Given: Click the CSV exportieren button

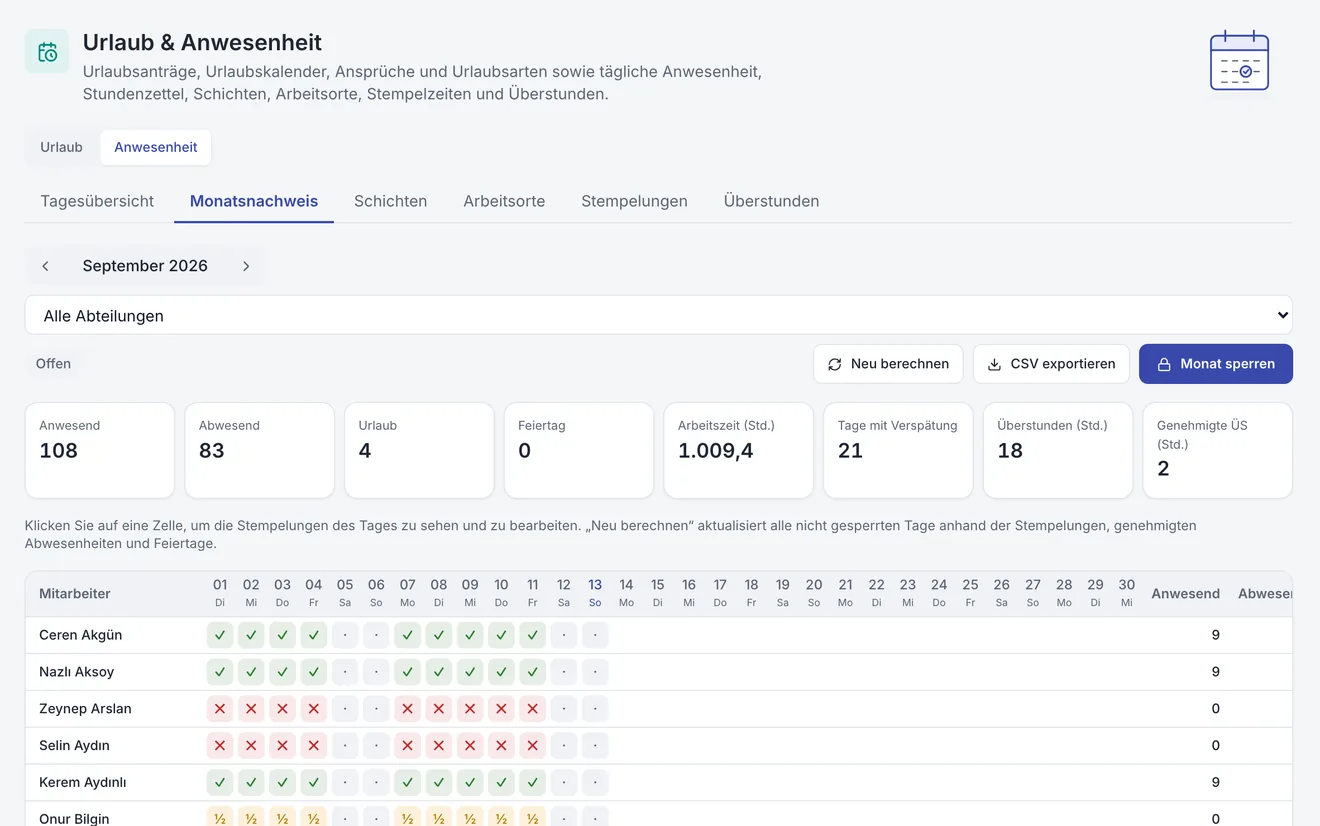Looking at the screenshot, I should 1051,364.
